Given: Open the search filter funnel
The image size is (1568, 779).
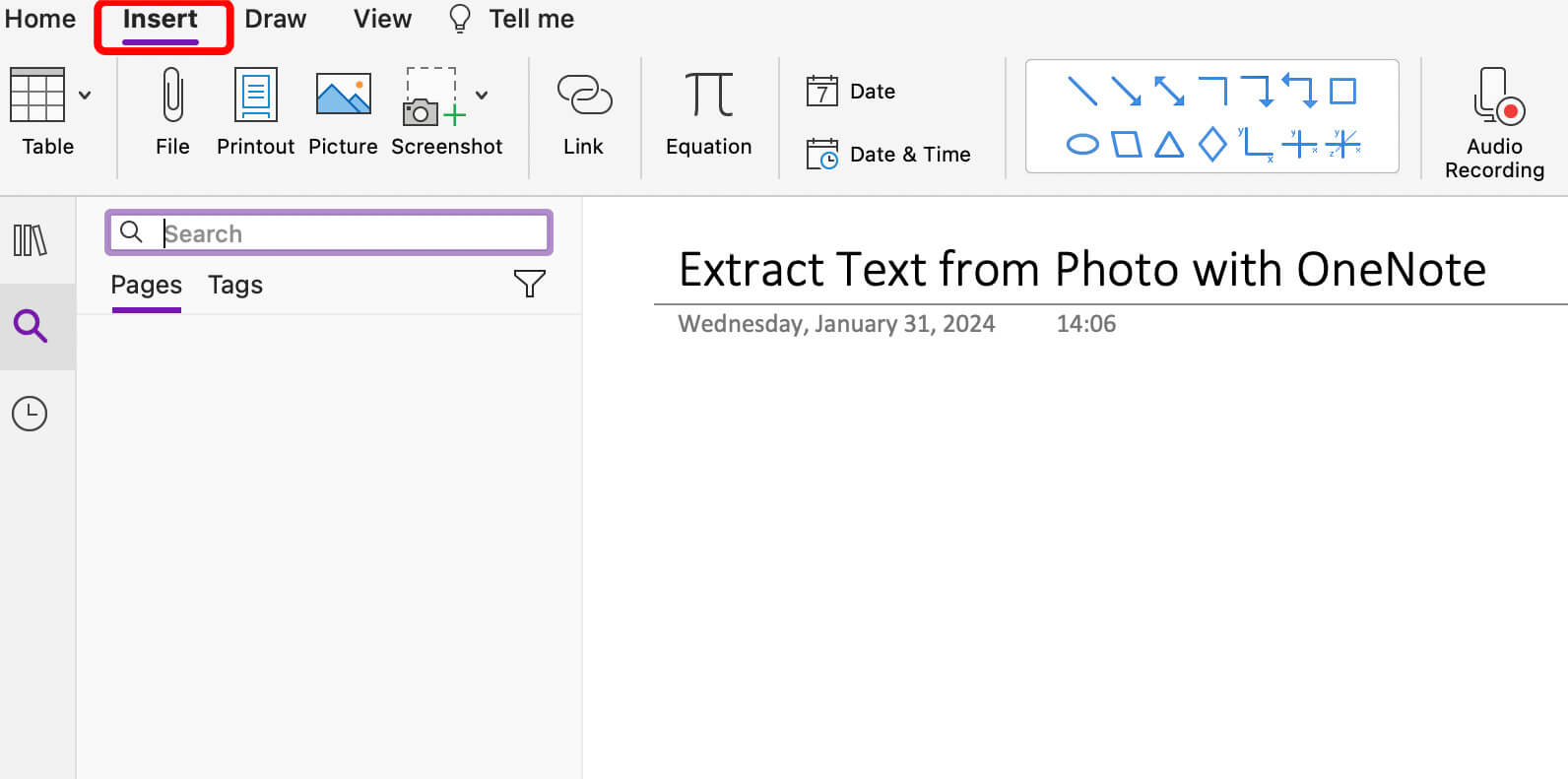Looking at the screenshot, I should point(530,284).
